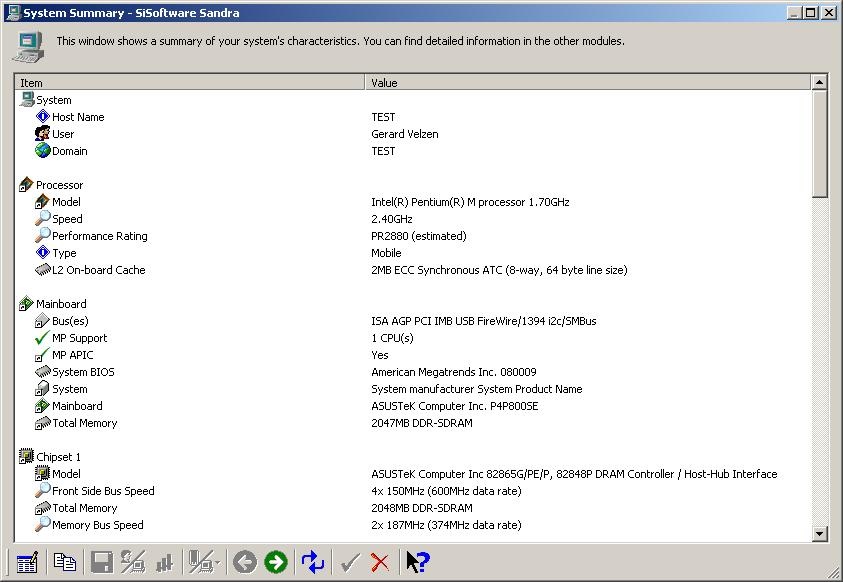Select the Bus(es) row
The width and height of the screenshot is (843, 582).
tap(412, 321)
